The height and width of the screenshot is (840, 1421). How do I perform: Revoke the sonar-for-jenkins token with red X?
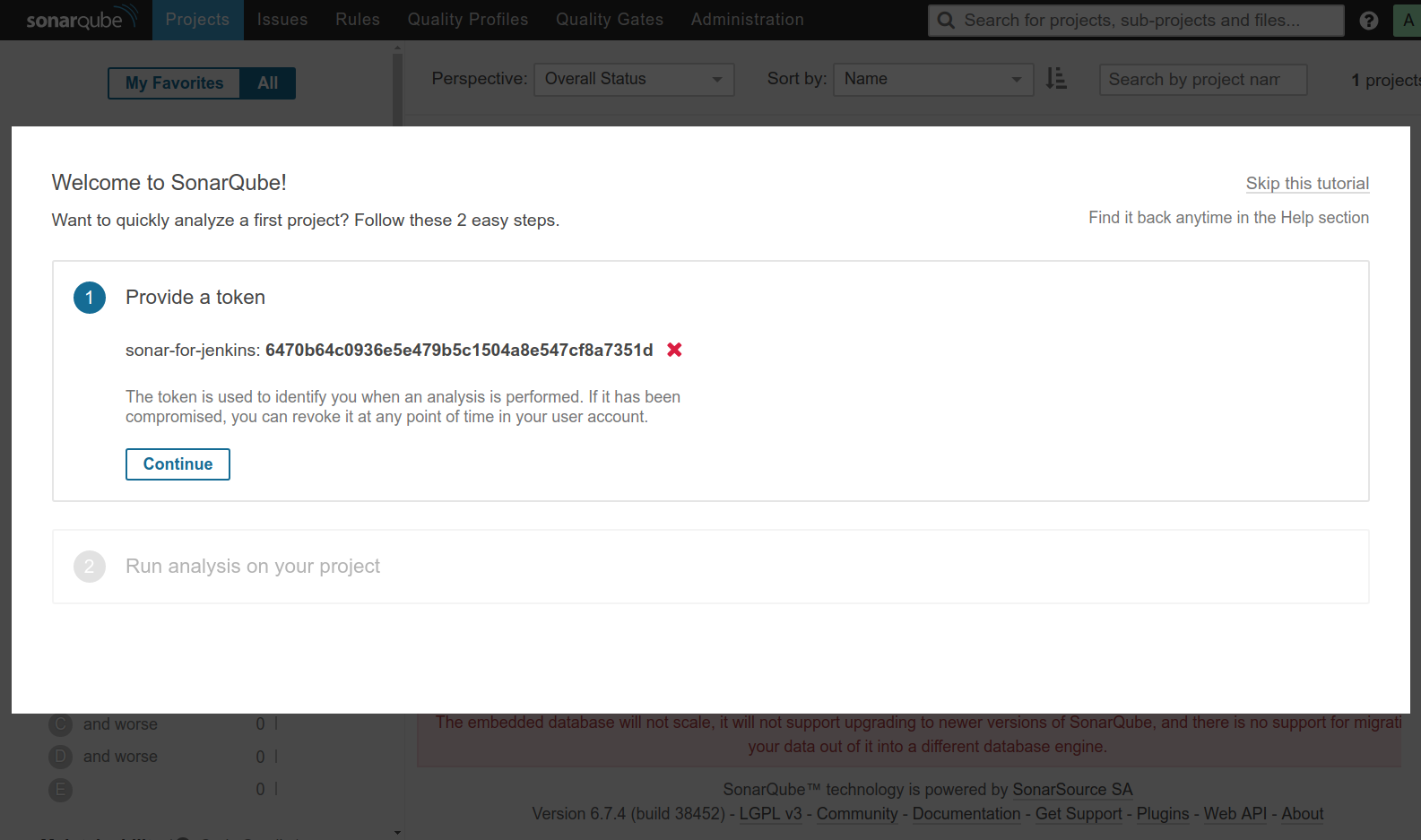click(675, 350)
